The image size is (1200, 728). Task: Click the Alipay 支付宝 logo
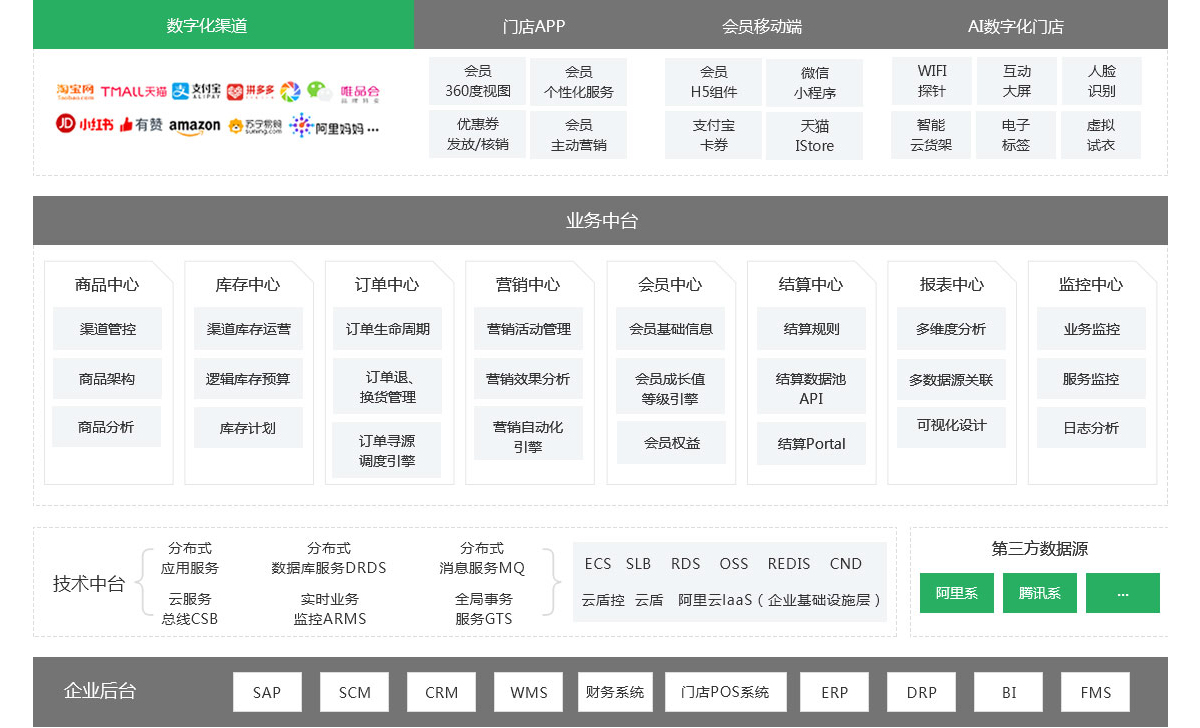tap(196, 92)
